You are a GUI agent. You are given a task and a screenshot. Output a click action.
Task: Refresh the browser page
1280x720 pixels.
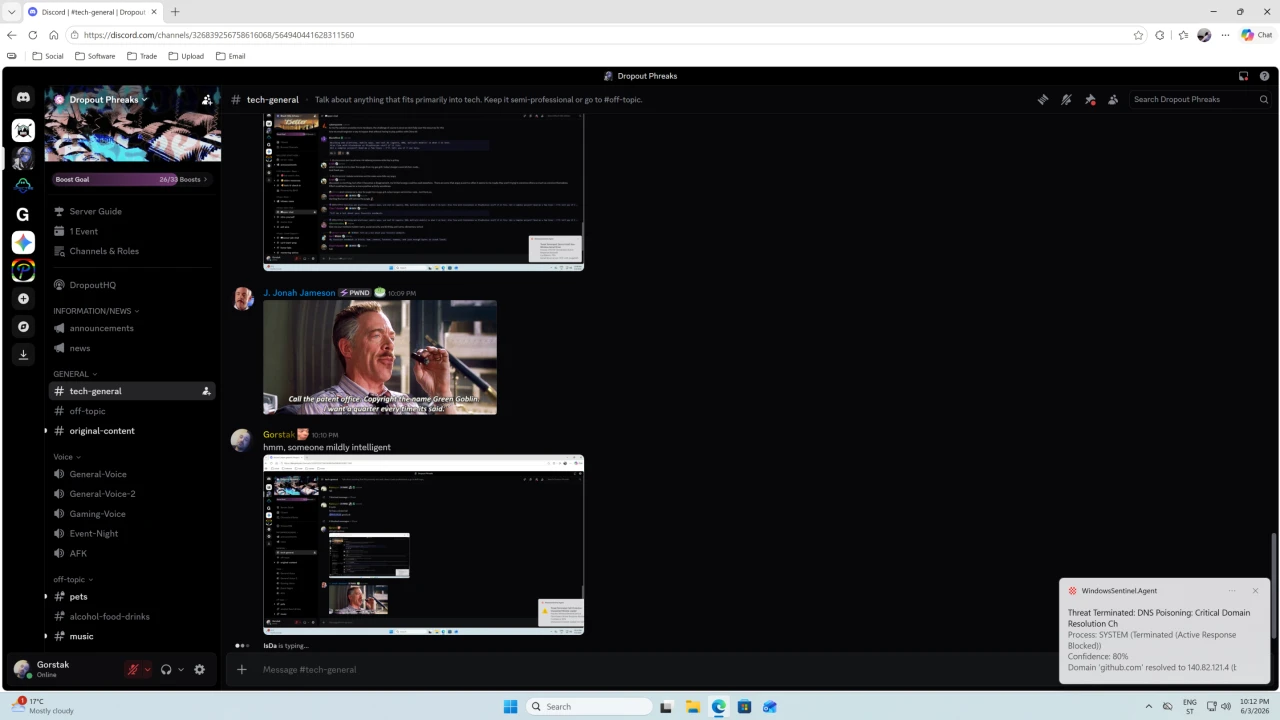pos(33,35)
